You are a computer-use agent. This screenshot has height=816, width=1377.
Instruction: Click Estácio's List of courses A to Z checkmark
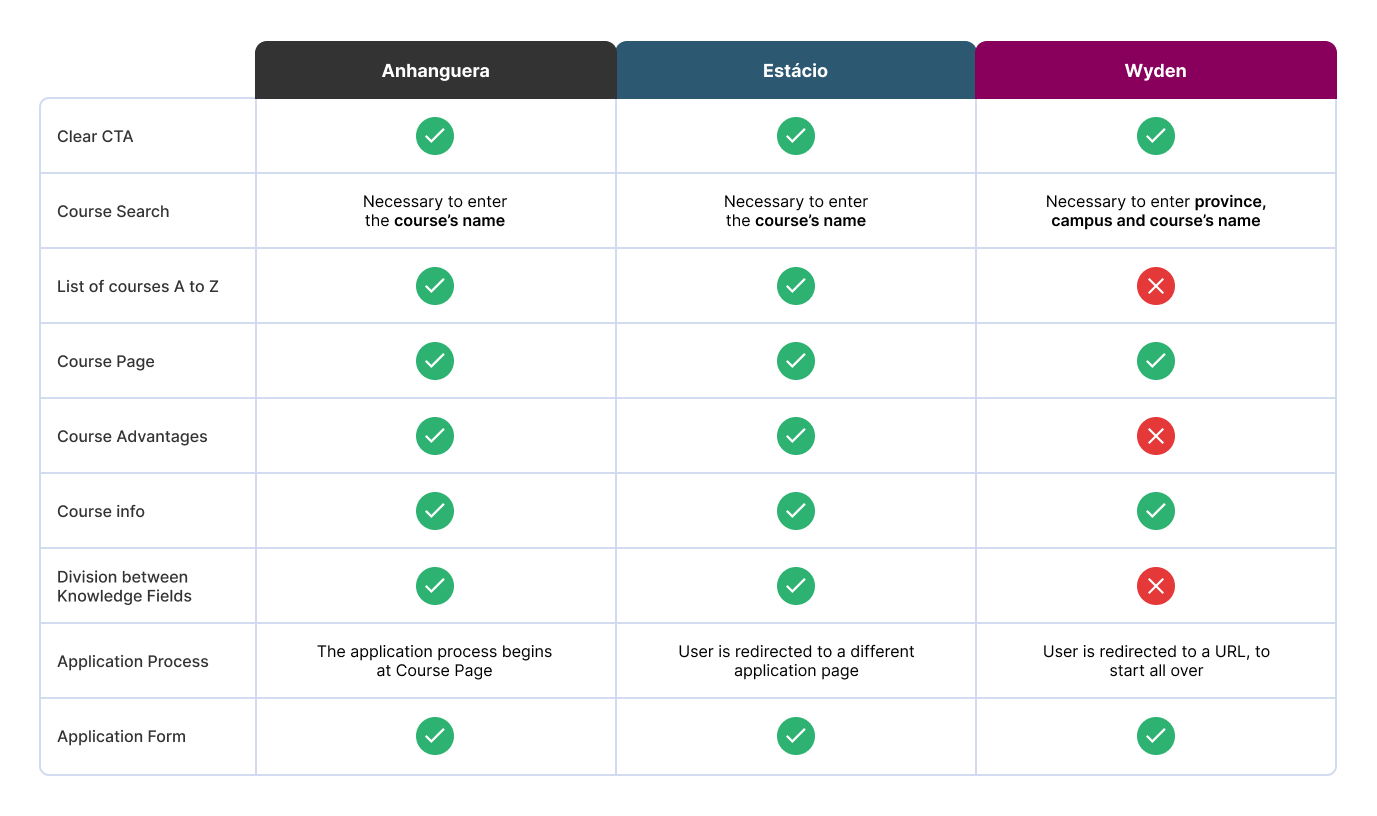click(796, 286)
